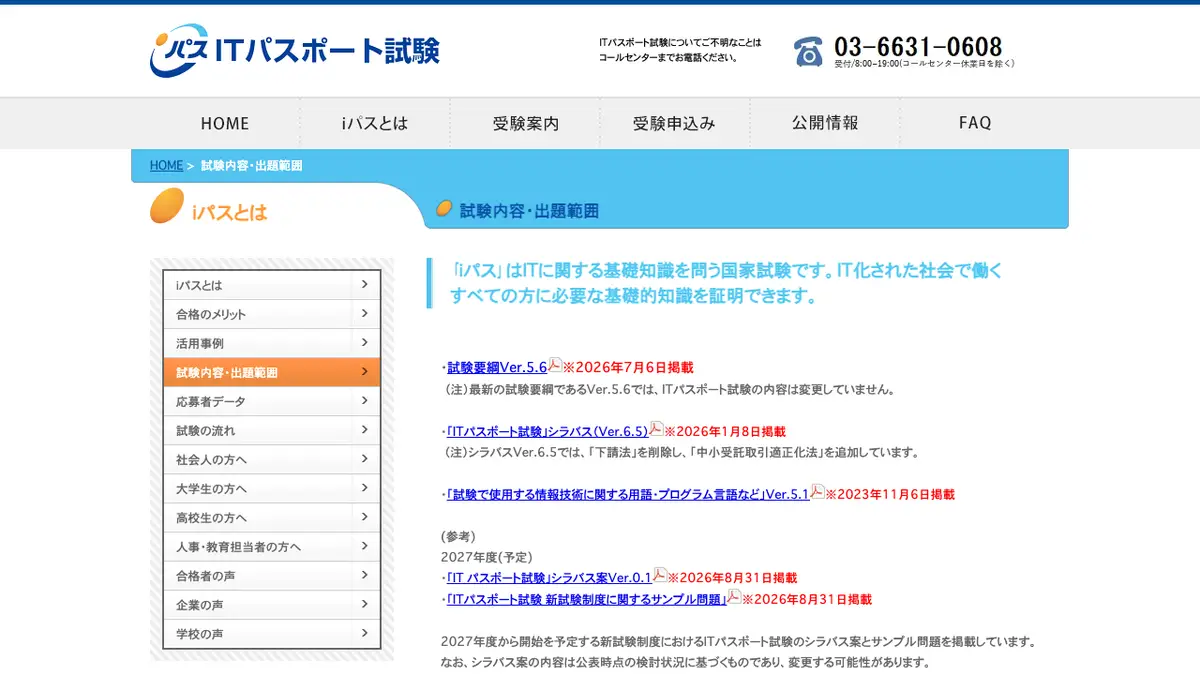This screenshot has height=675, width=1200.
Task: Open PDF icon next to シラバス案Ver.0.1
Action: click(x=659, y=575)
